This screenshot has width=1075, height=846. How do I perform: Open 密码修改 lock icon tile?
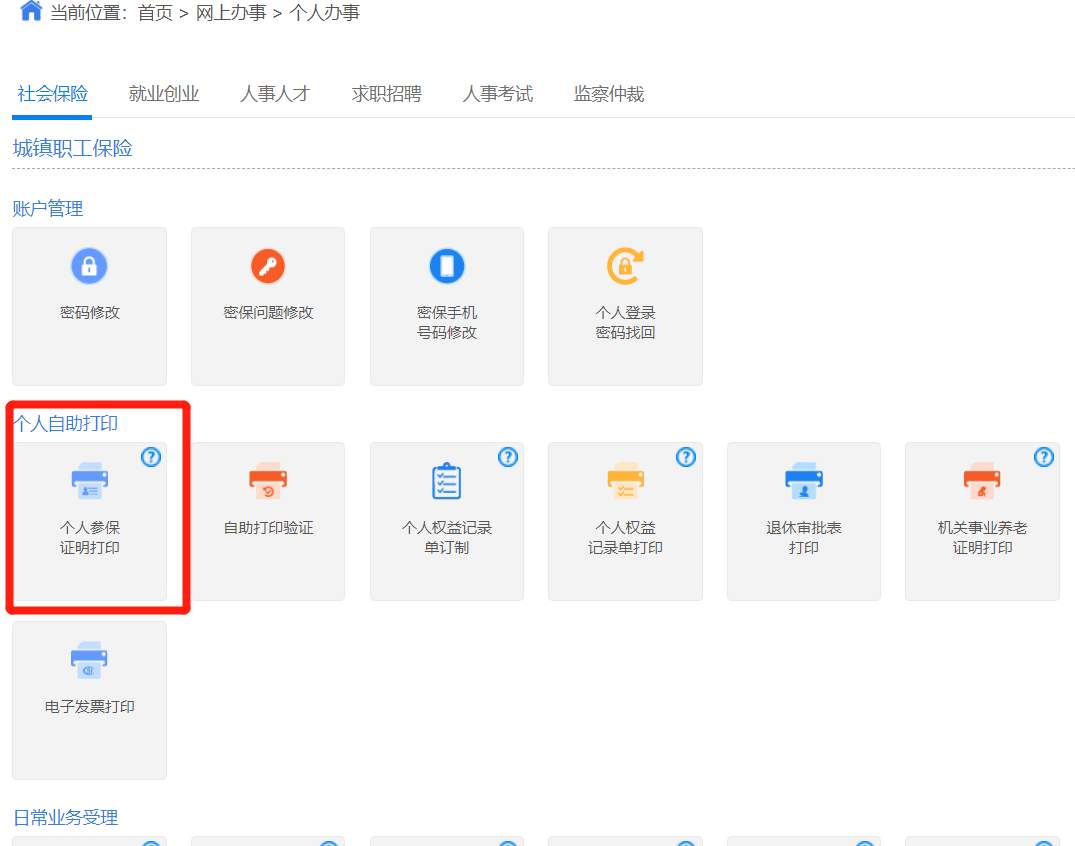pyautogui.click(x=89, y=267)
